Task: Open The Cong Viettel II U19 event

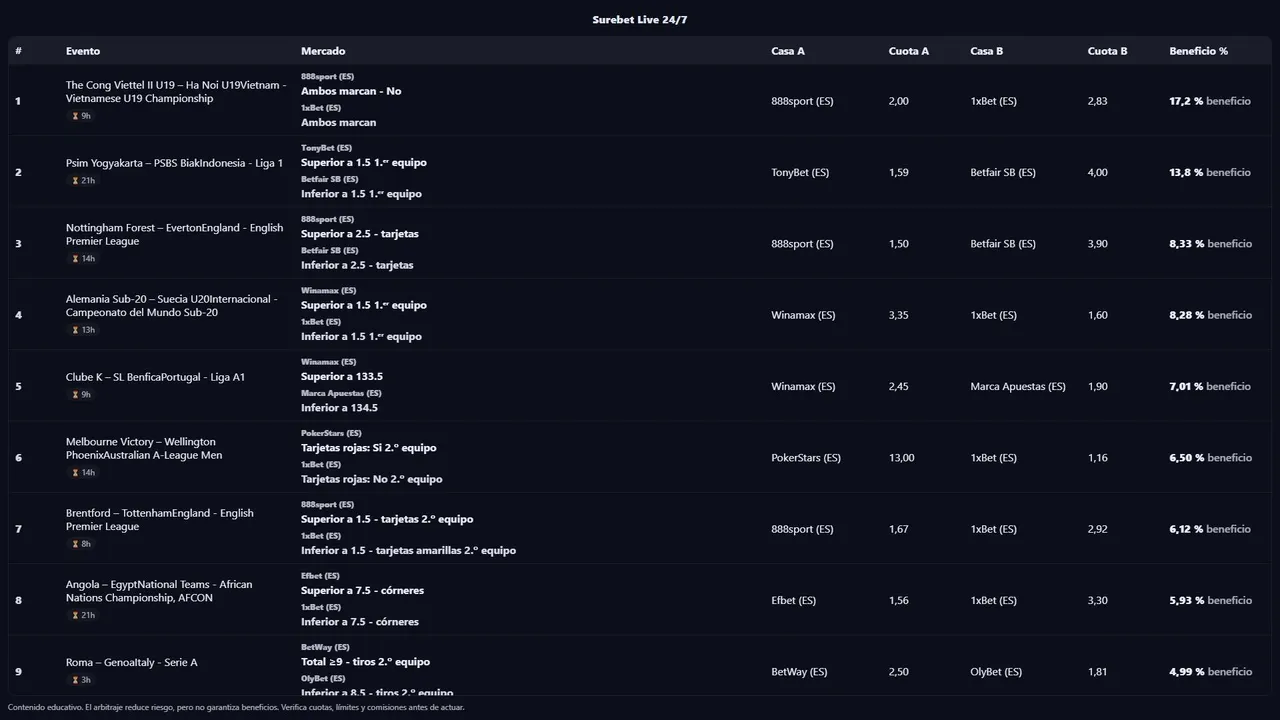Action: tap(175, 92)
